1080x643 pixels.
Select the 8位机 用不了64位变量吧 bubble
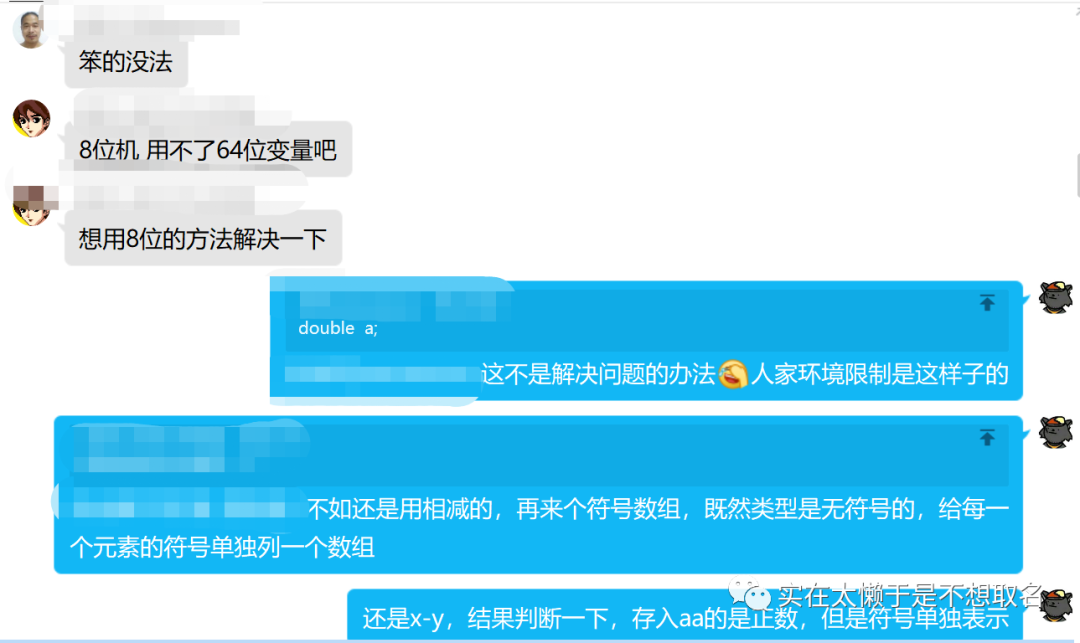point(208,149)
